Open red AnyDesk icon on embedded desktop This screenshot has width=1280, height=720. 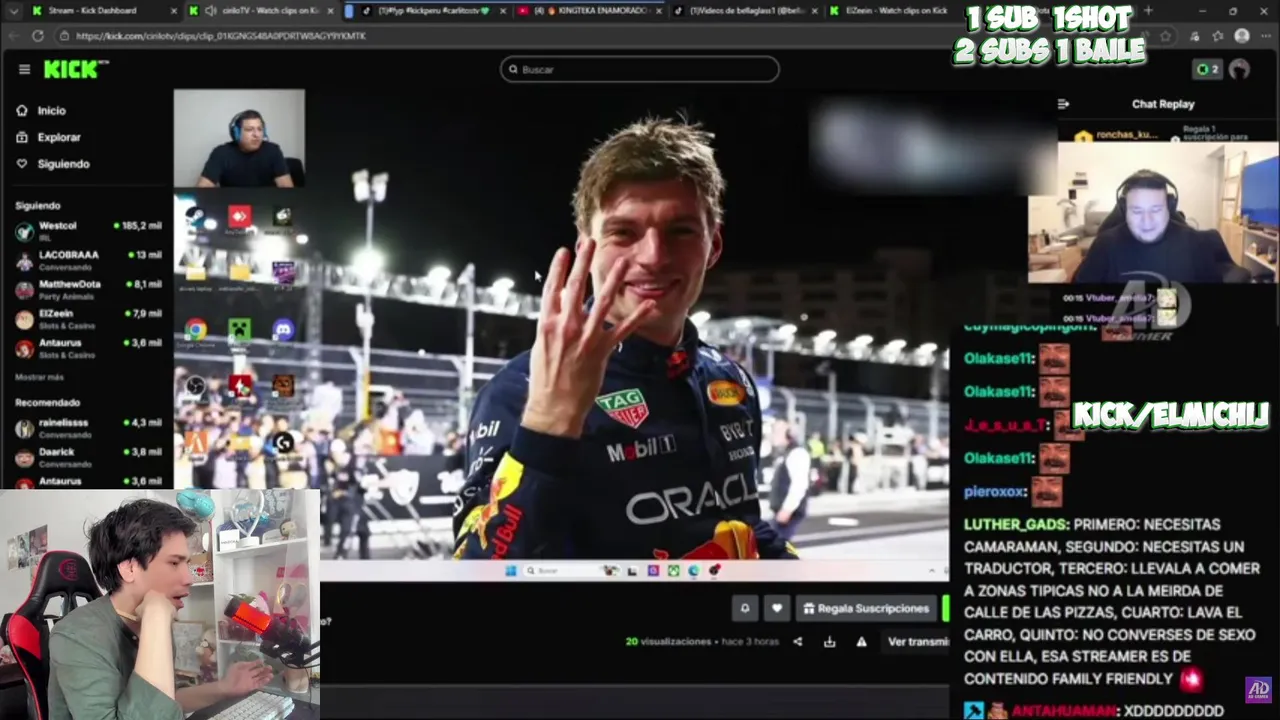[x=239, y=216]
